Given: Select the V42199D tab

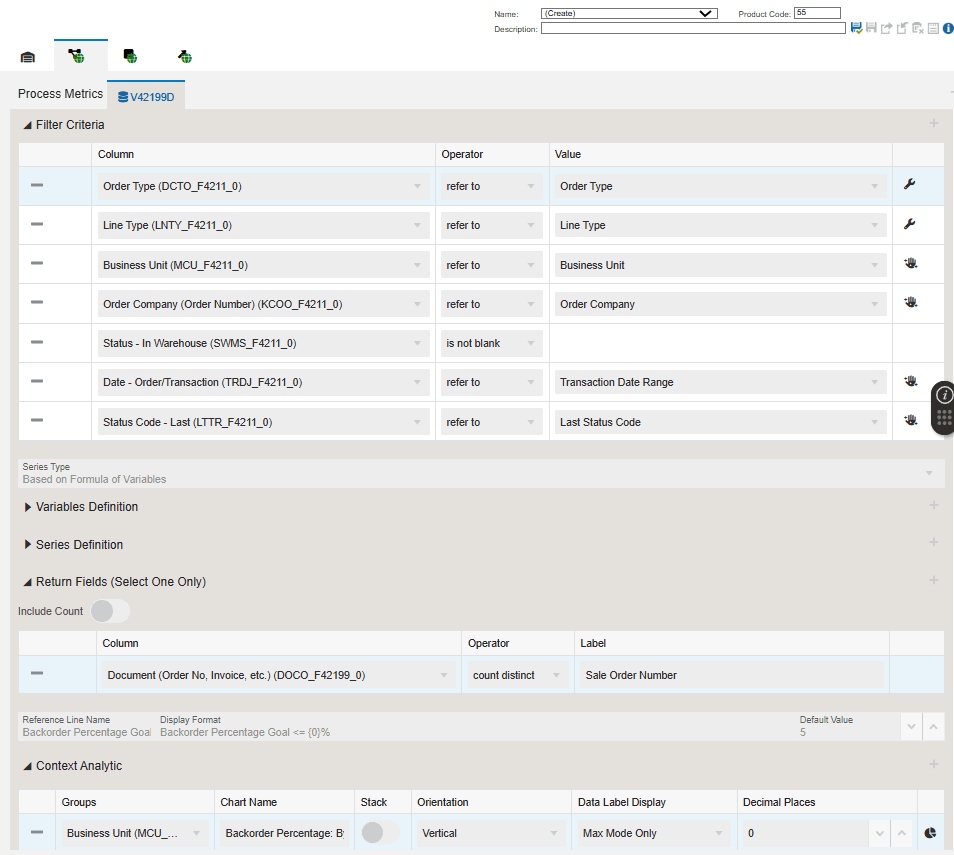Looking at the screenshot, I should [x=147, y=98].
